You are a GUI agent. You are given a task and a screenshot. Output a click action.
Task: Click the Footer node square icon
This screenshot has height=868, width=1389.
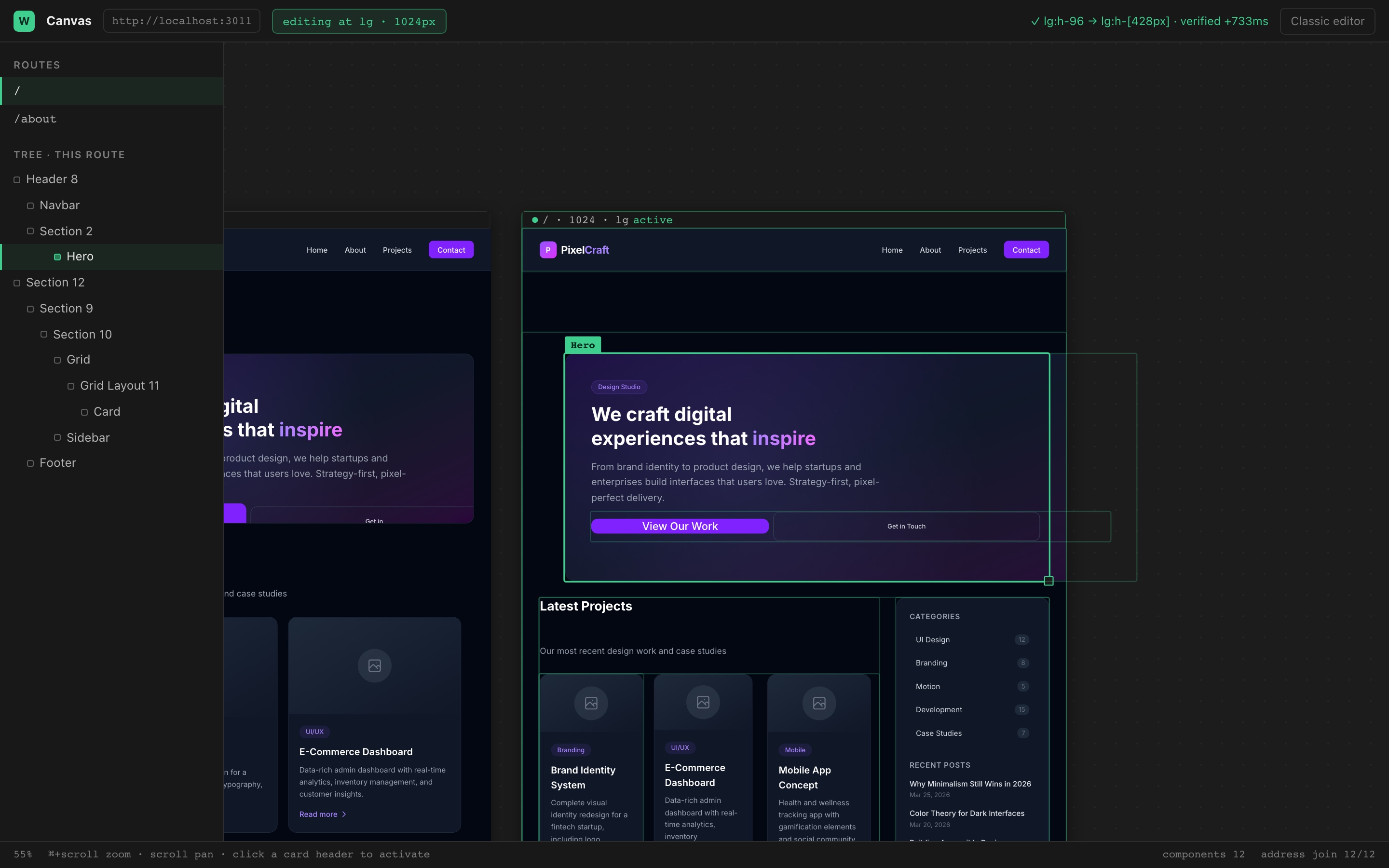(30, 463)
